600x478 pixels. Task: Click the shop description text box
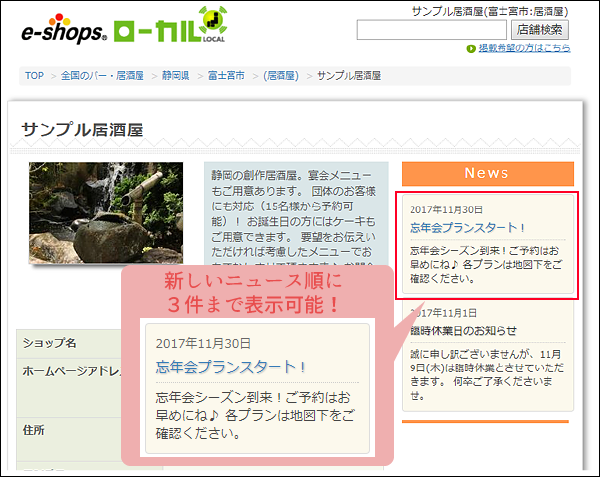coord(296,214)
